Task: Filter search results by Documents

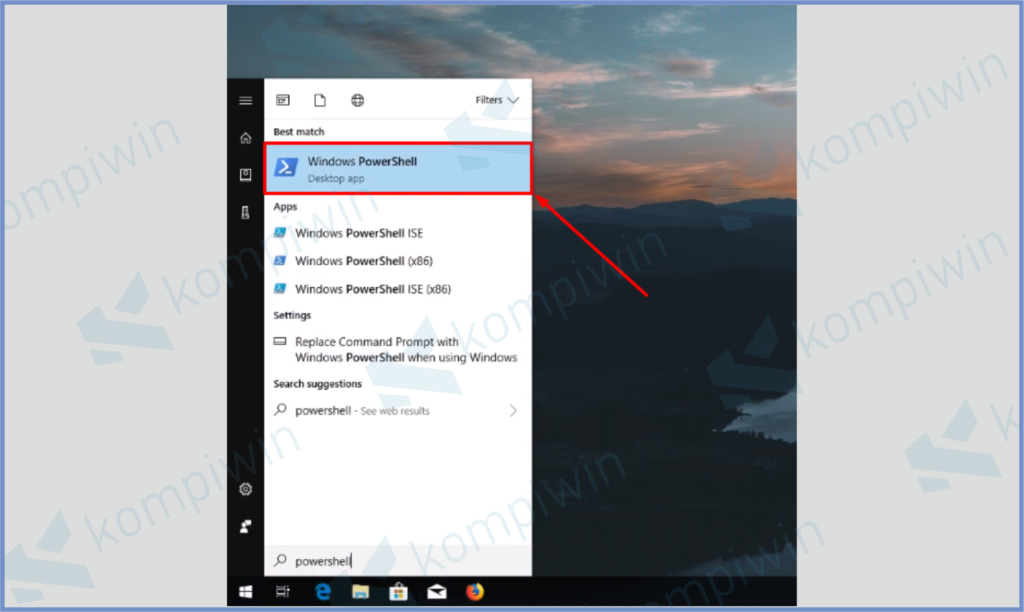Action: coord(320,100)
